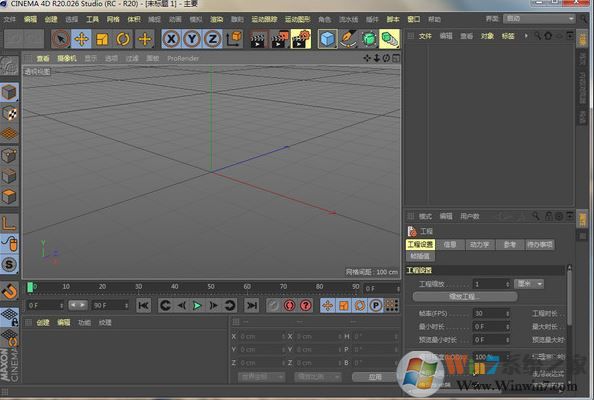594x400 pixels.
Task: Go to end of animation
Action: point(252,305)
